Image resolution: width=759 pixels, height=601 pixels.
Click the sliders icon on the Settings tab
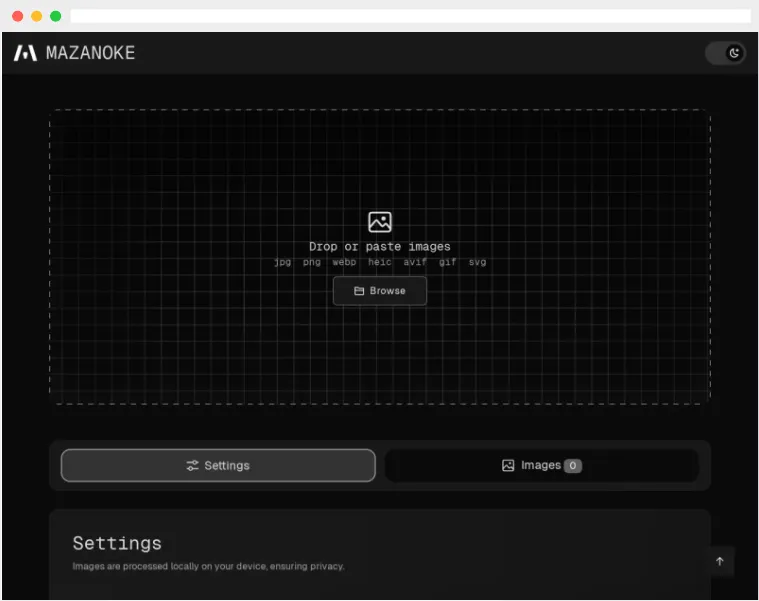tap(192, 466)
